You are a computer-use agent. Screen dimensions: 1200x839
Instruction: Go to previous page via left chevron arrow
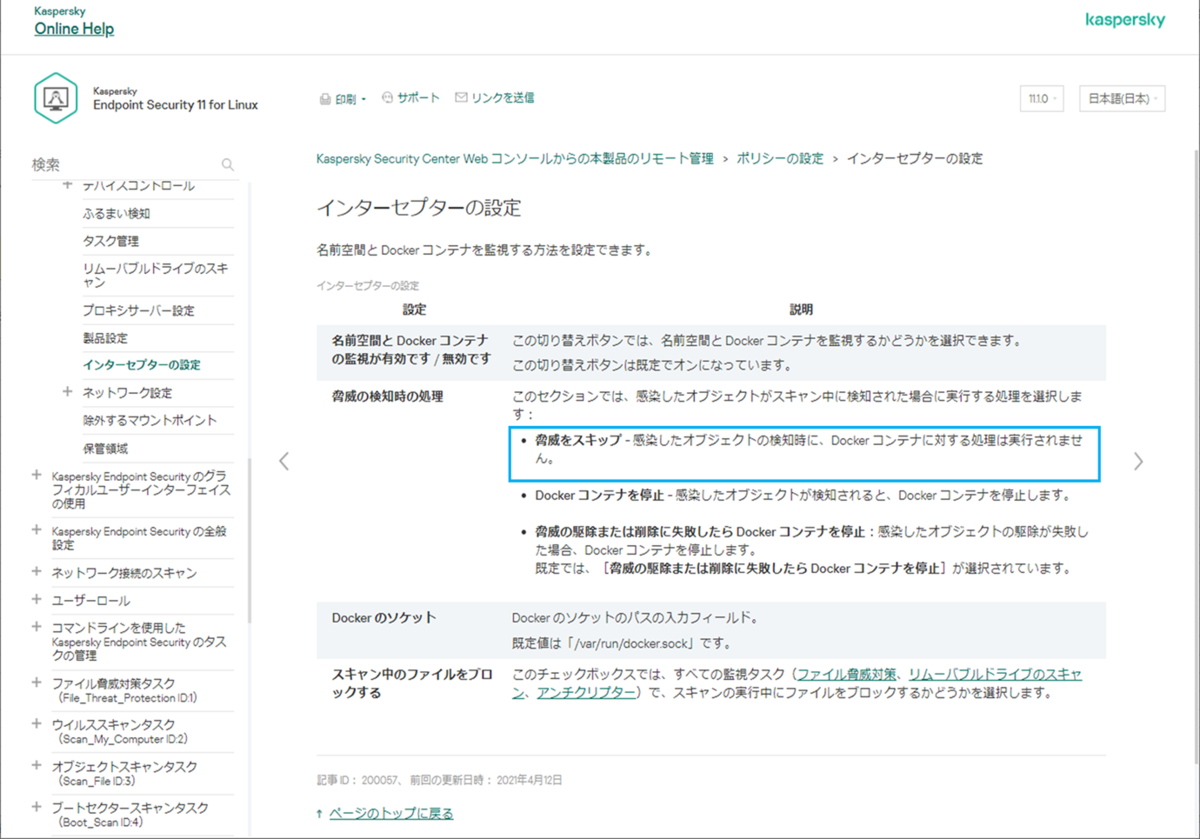click(284, 460)
